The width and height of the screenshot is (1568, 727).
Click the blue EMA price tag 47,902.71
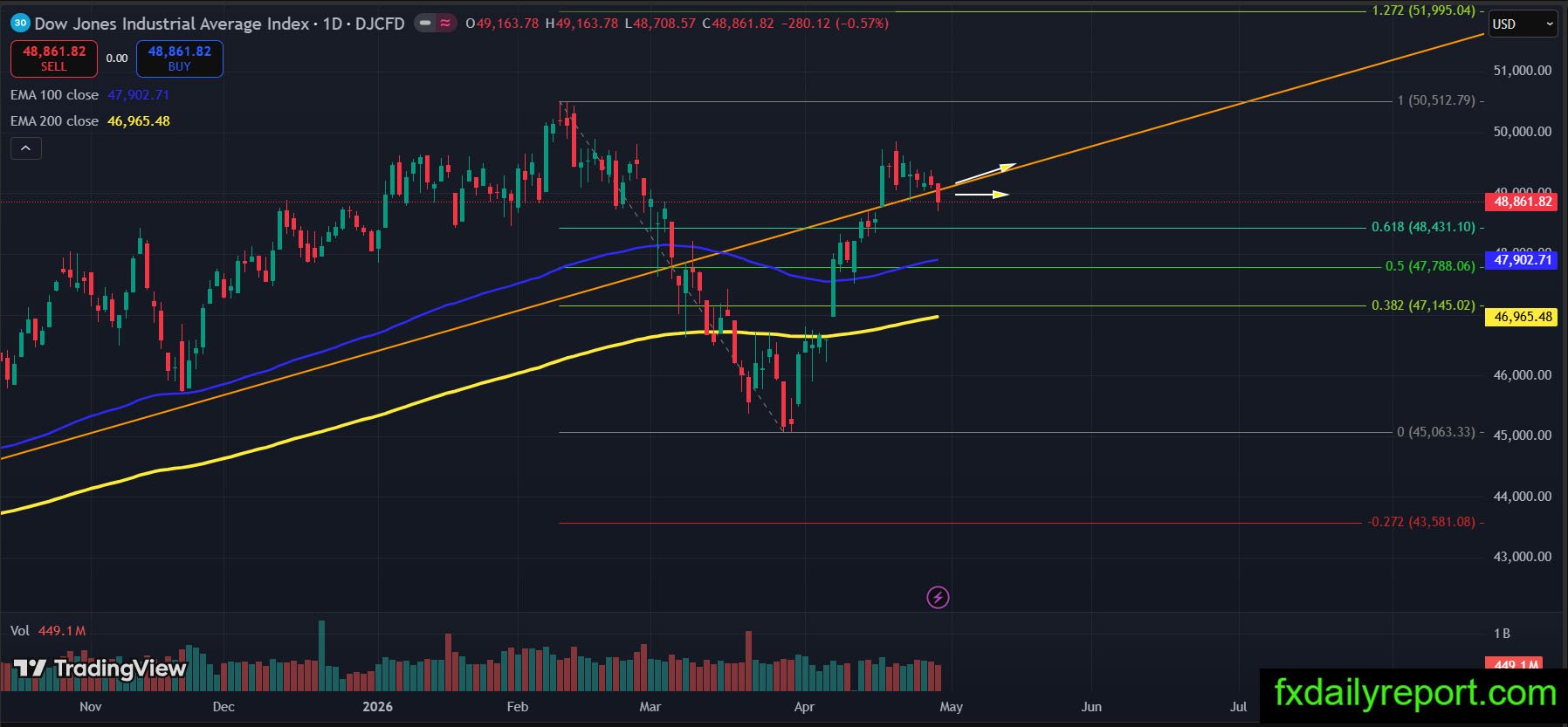(1523, 260)
